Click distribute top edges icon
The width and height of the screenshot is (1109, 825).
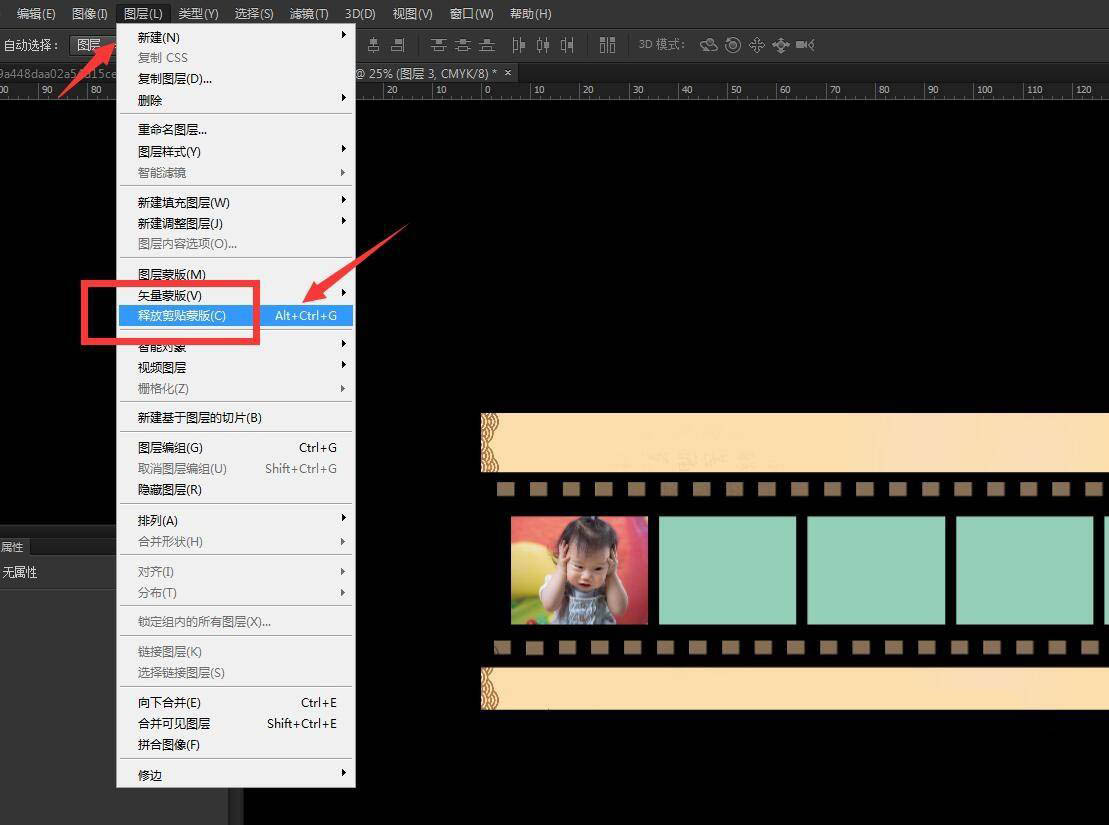coord(439,45)
